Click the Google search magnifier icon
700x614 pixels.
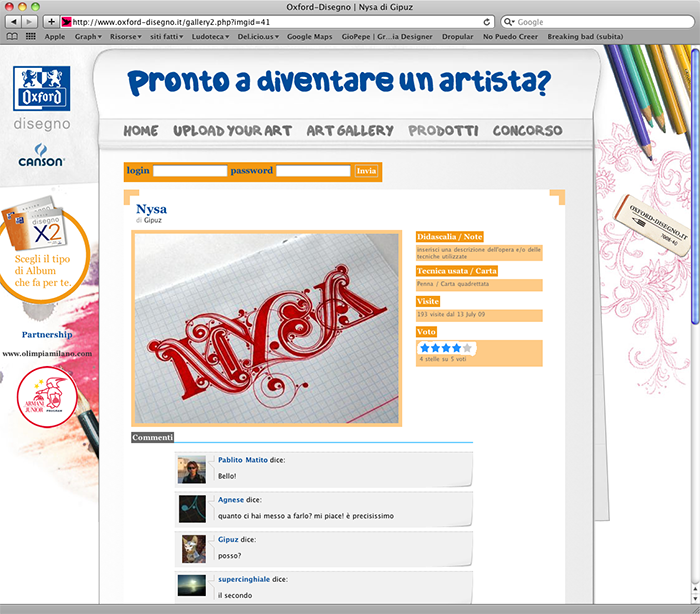(x=508, y=21)
